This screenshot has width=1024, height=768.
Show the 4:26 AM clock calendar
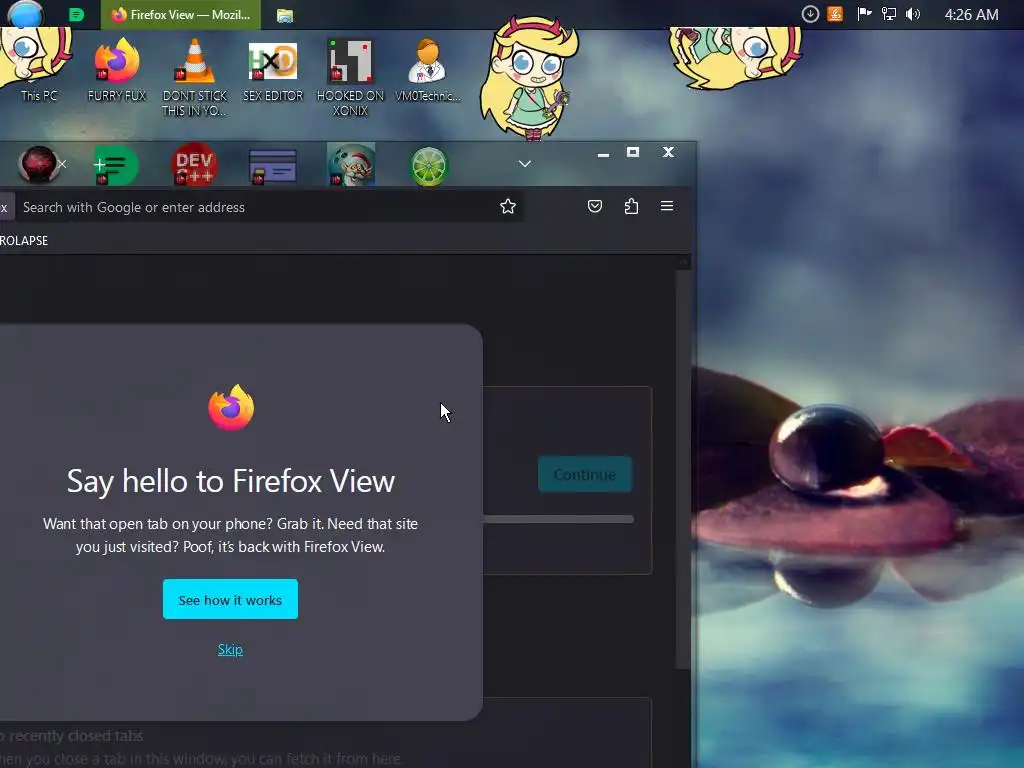[971, 14]
